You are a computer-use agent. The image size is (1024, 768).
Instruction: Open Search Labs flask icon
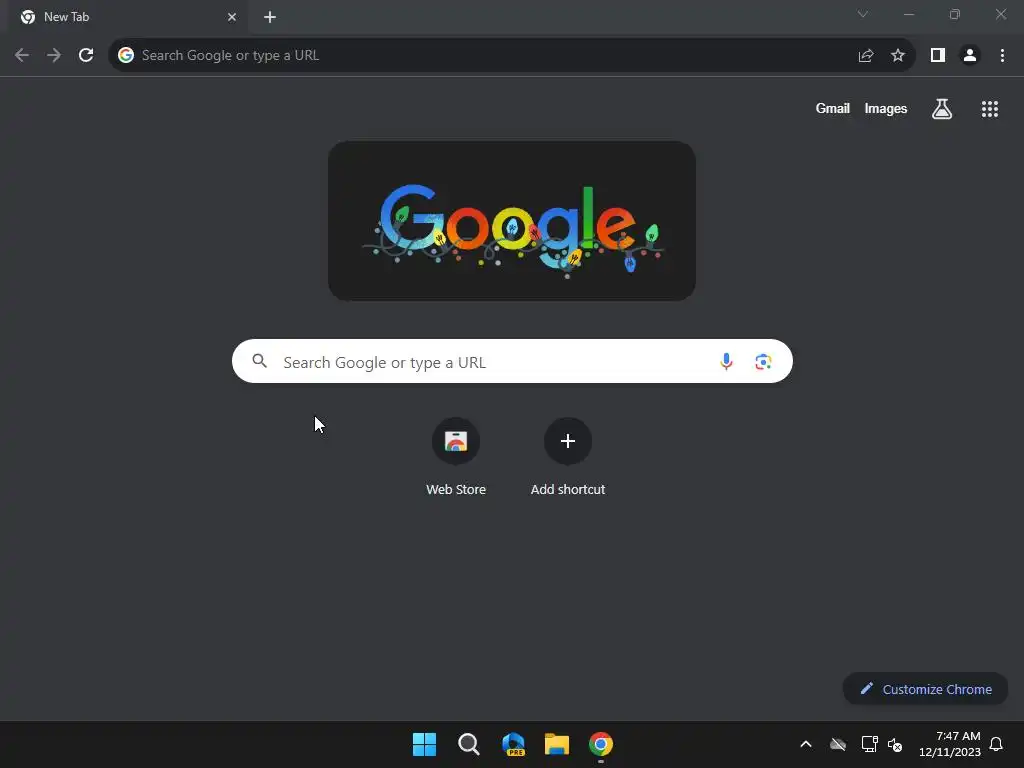942,109
